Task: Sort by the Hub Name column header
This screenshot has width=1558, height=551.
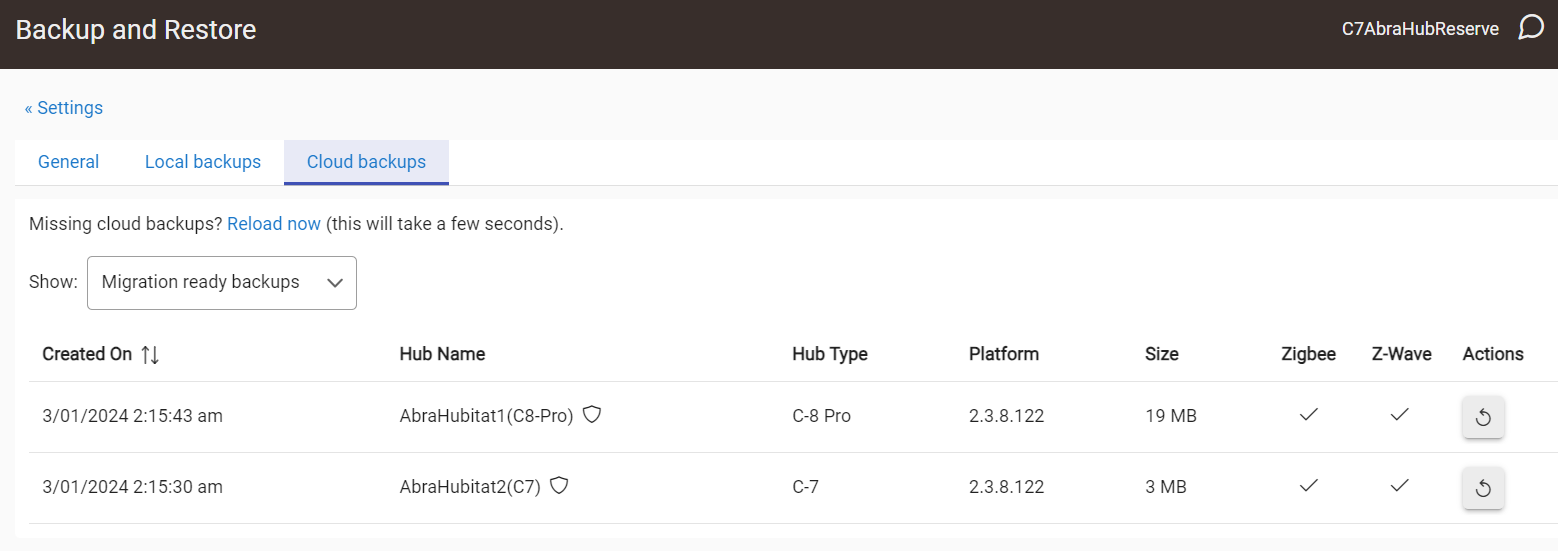Action: [x=442, y=354]
